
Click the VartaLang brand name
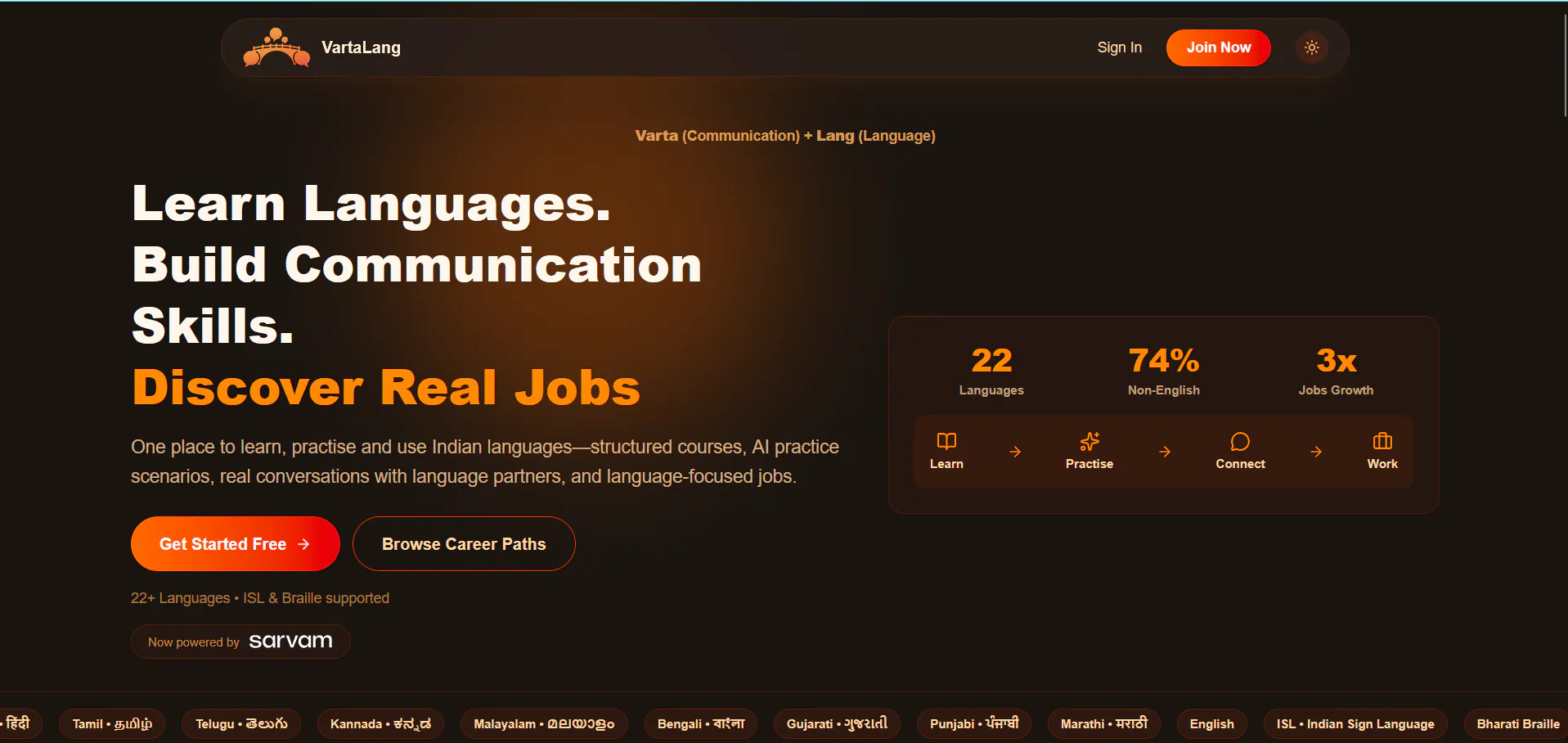click(361, 47)
